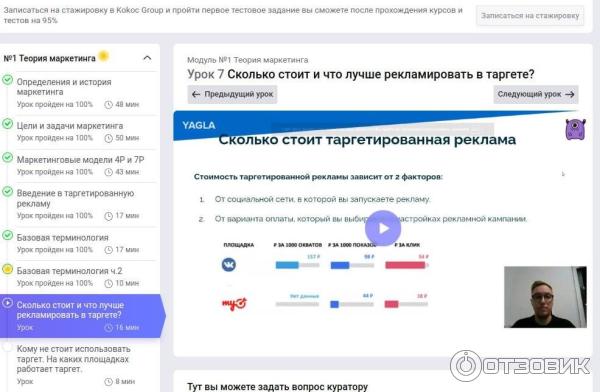
Task: Click yellow status icon of Базовая терминология ч.2
Action: click(7, 269)
